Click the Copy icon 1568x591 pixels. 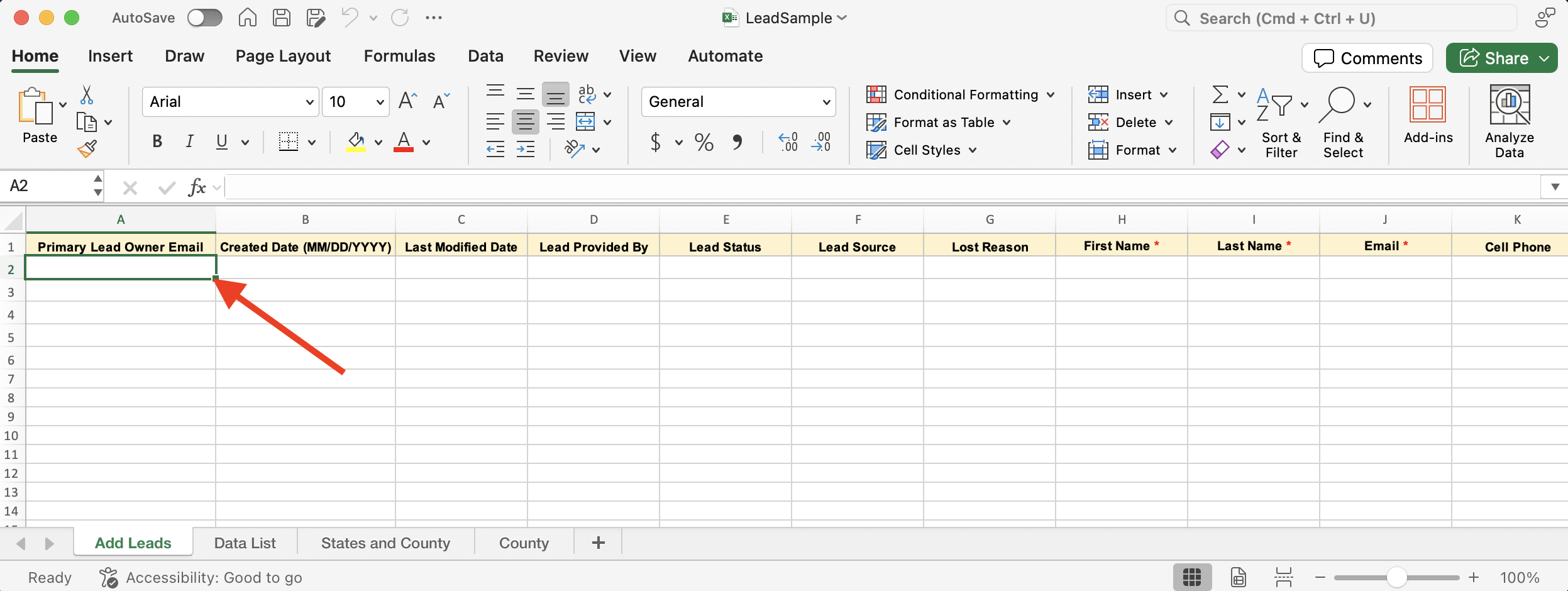click(86, 122)
